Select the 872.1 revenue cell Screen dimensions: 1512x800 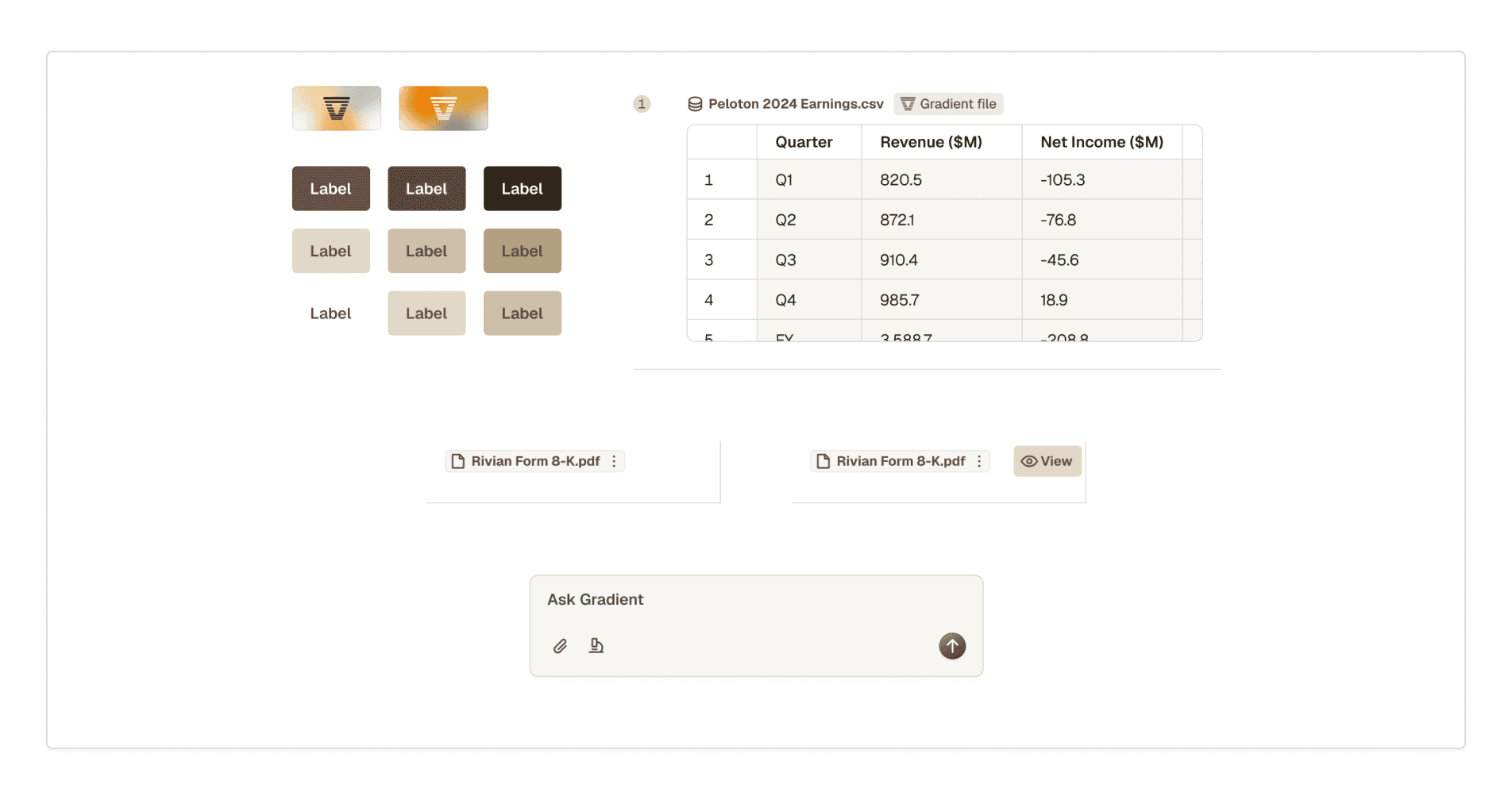942,220
